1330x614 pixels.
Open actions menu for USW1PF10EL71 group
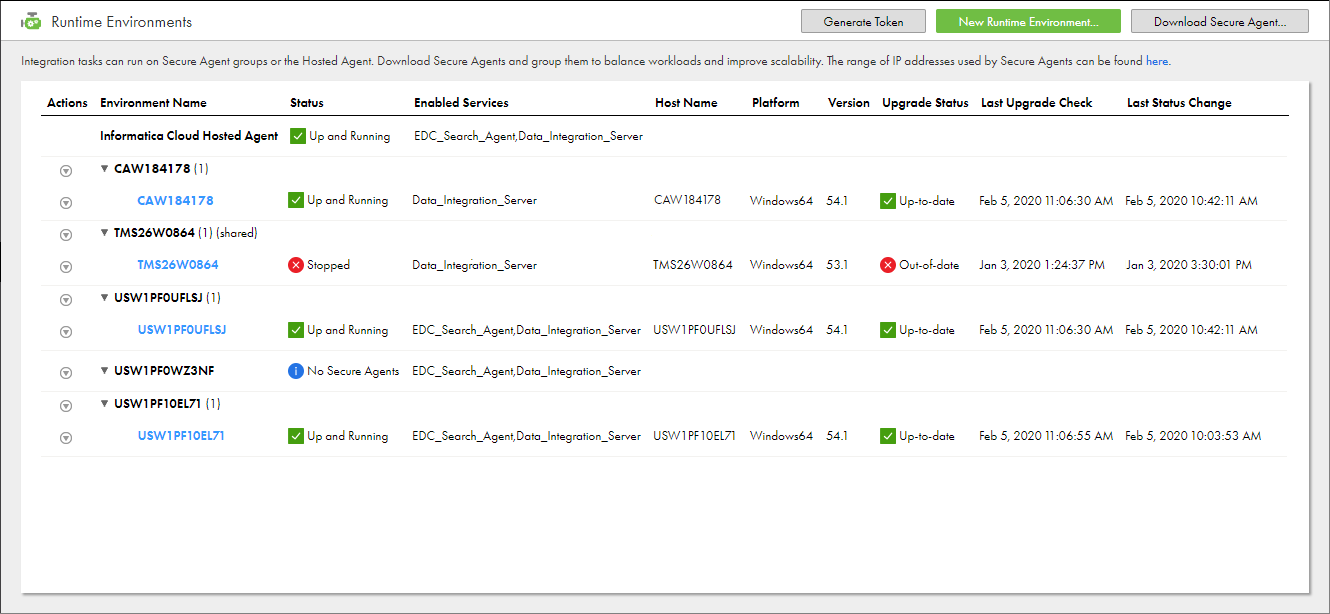pyautogui.click(x=66, y=406)
